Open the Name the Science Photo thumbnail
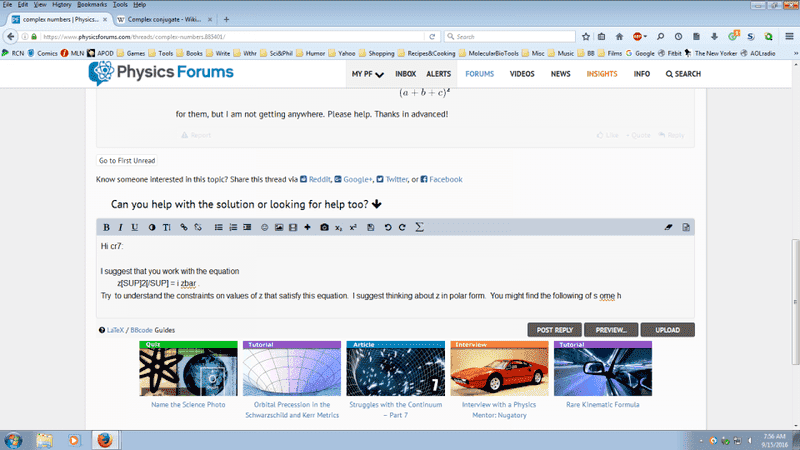This screenshot has height=450, width=800. [x=187, y=369]
